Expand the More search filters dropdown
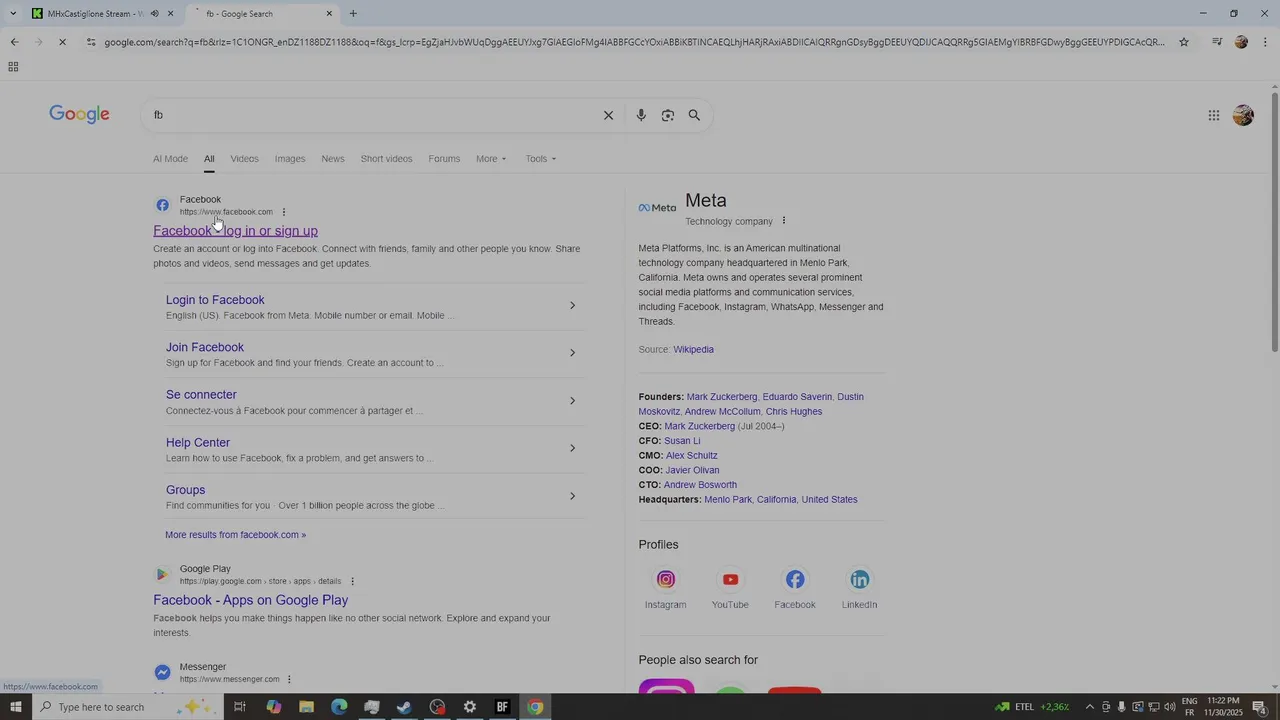This screenshot has height=720, width=1280. click(x=491, y=159)
